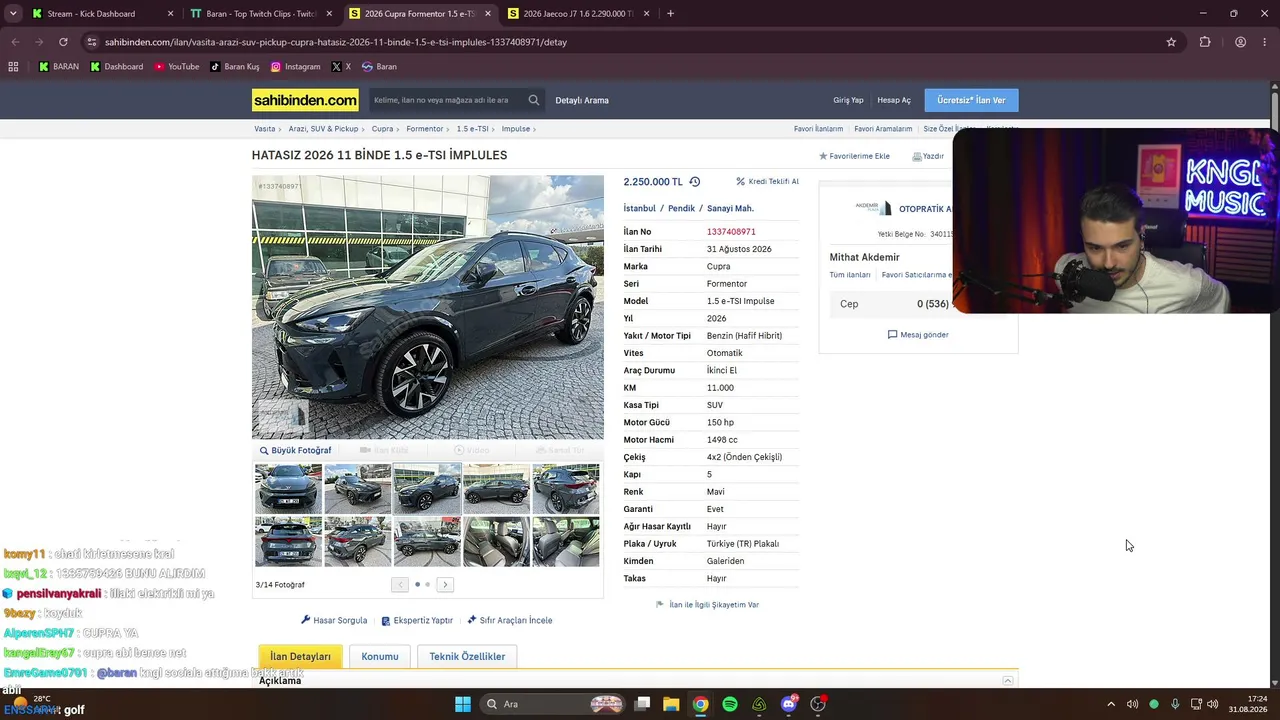Go to previous photo page arrow

400,585
